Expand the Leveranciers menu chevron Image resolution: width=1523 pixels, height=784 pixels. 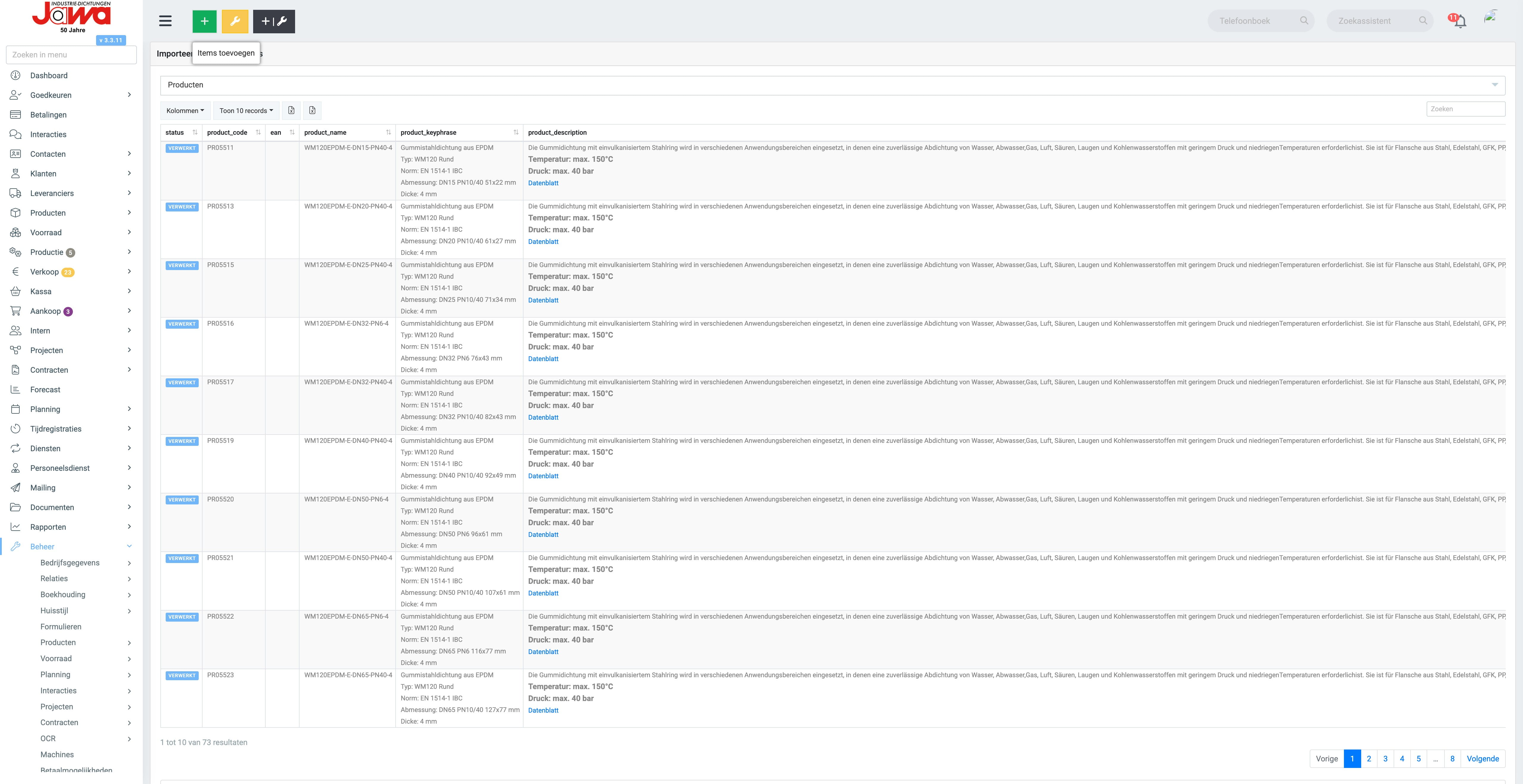[129, 193]
